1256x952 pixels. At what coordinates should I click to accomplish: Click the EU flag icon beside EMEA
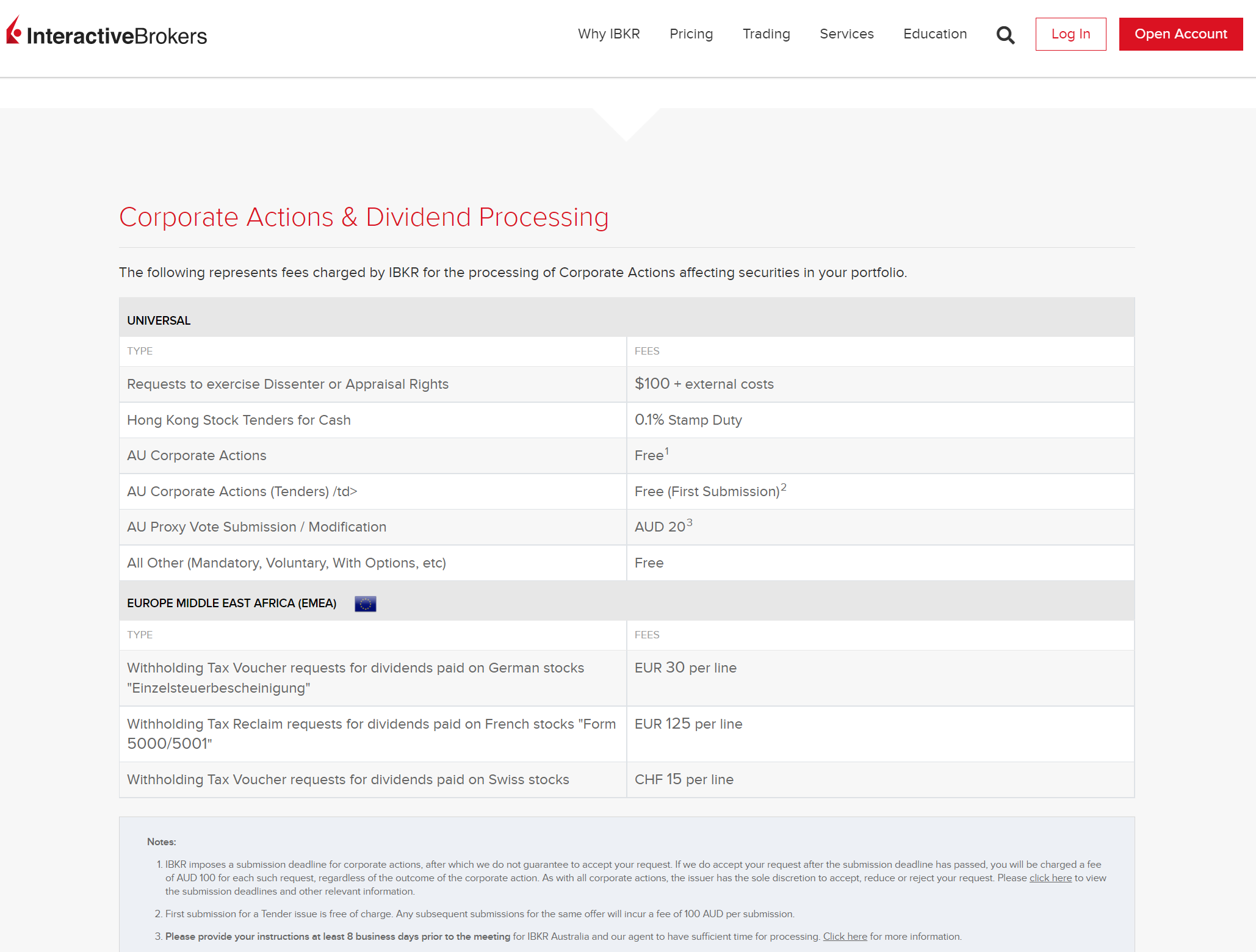366,604
